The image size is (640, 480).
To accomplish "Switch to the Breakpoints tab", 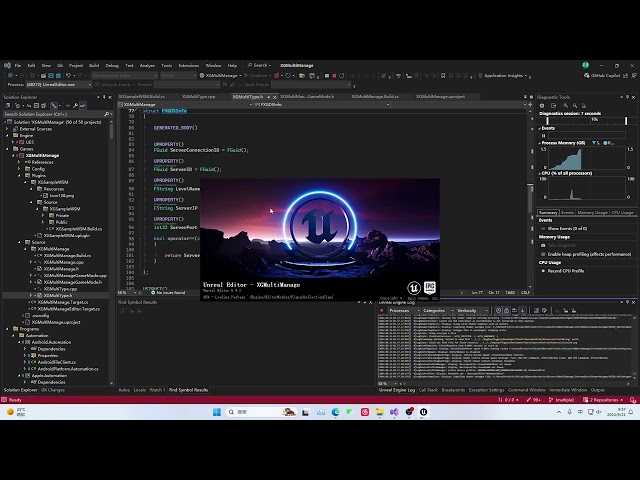I will click(453, 390).
